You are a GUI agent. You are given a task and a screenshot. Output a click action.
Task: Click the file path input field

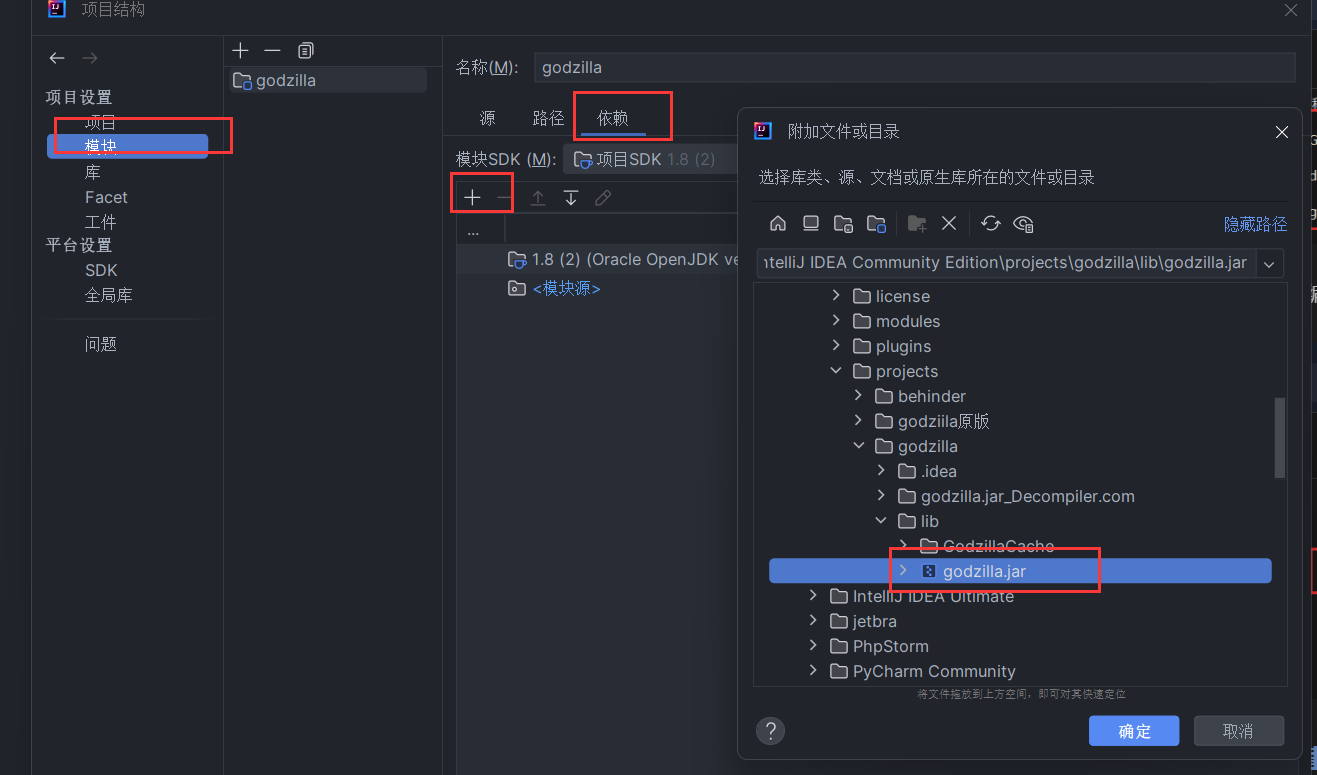1005,263
